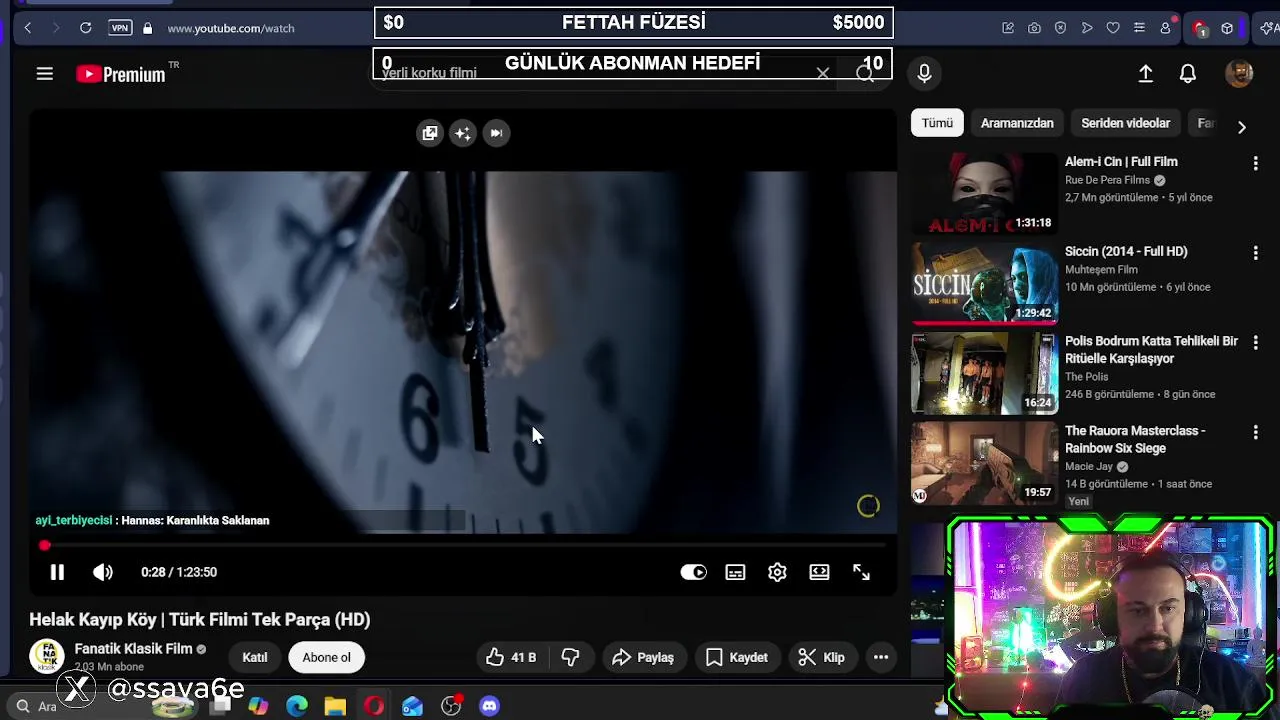Open the browser VPN badge

click(120, 28)
